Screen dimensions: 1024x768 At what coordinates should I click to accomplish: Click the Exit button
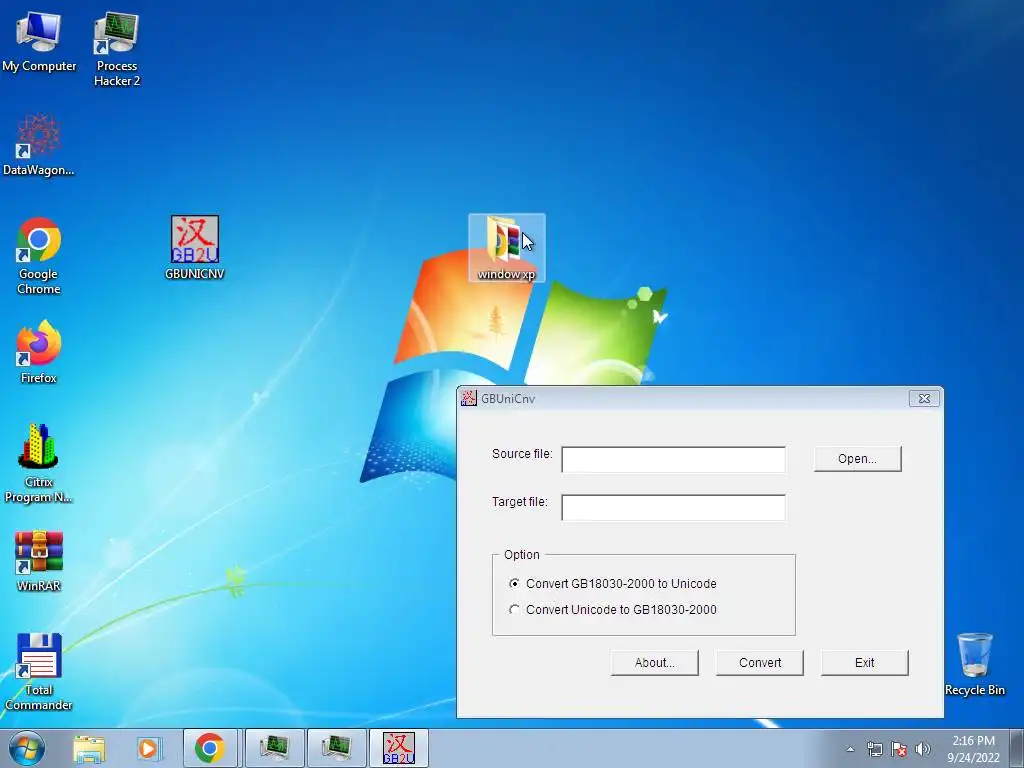pyautogui.click(x=865, y=663)
